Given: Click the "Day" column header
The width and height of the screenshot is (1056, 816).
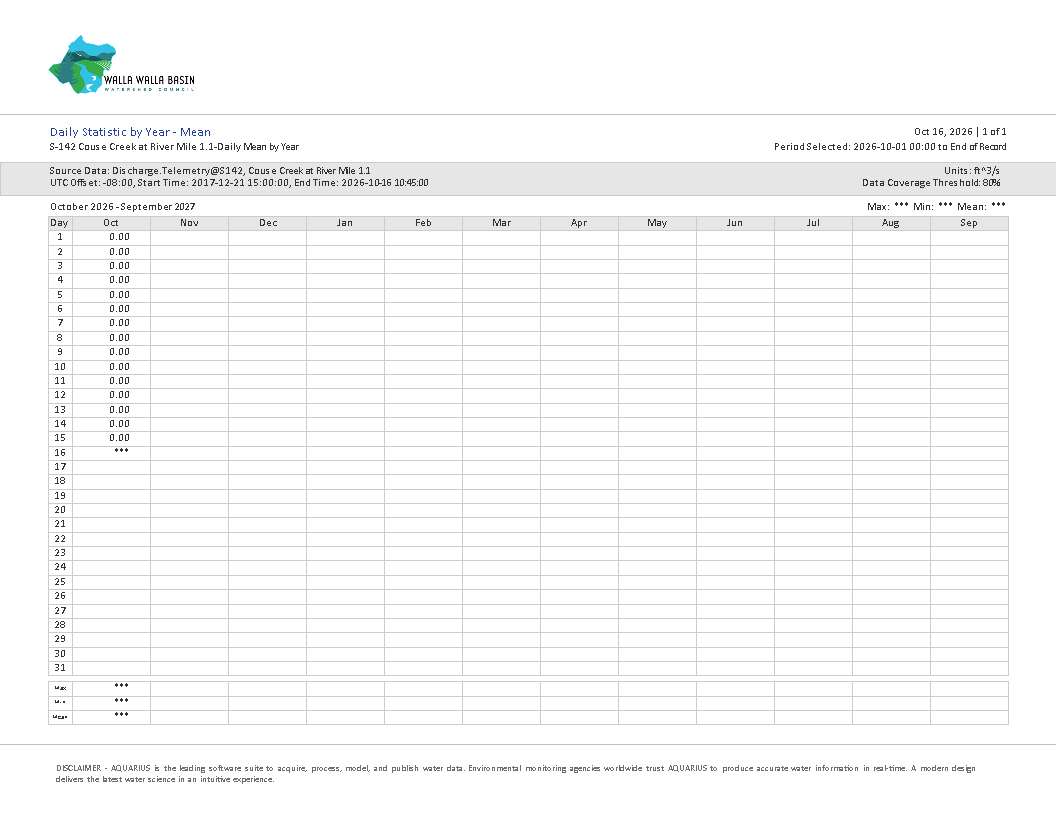Looking at the screenshot, I should point(60,223).
